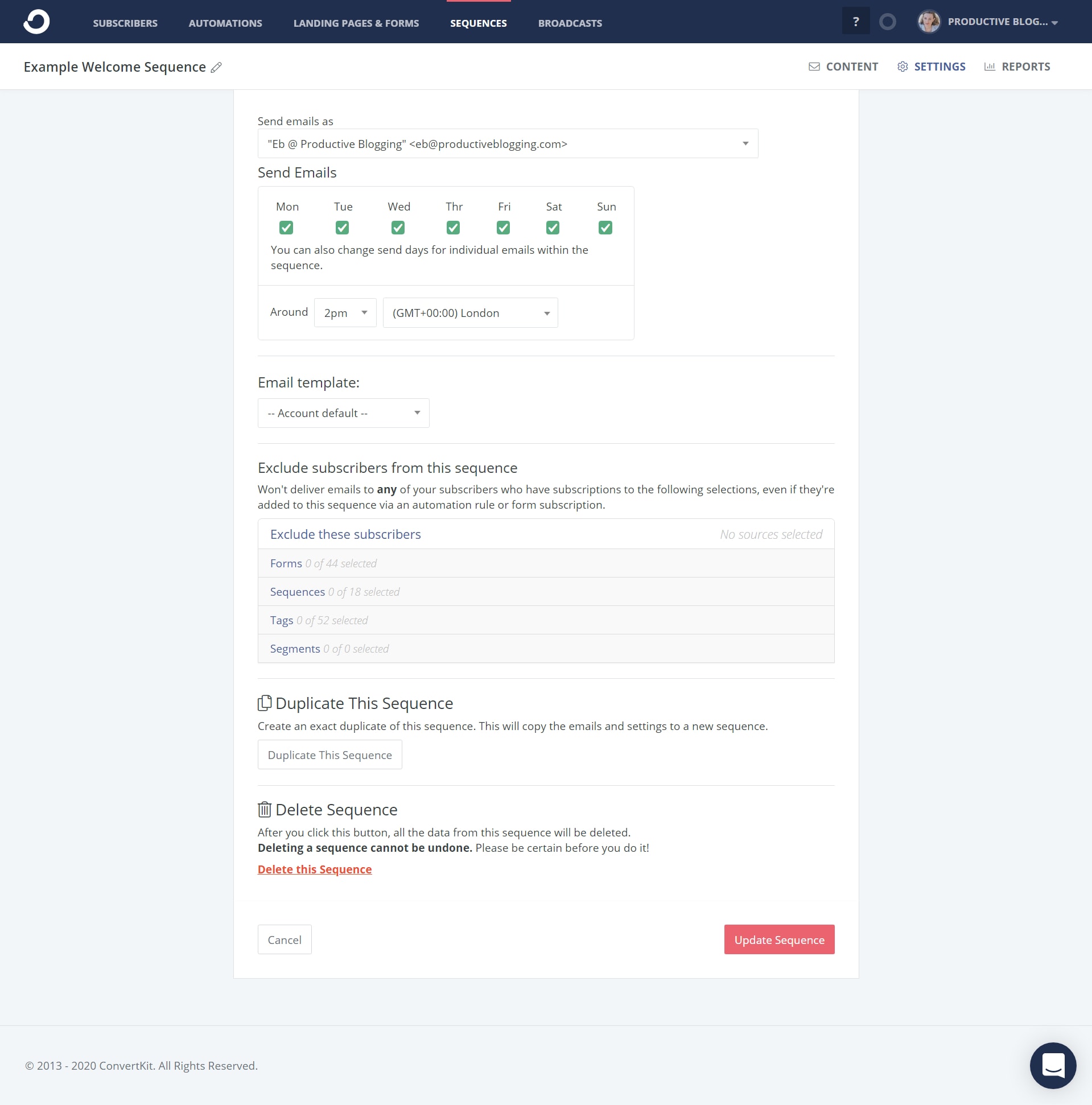Click the Delete this Sequence link

click(x=315, y=869)
